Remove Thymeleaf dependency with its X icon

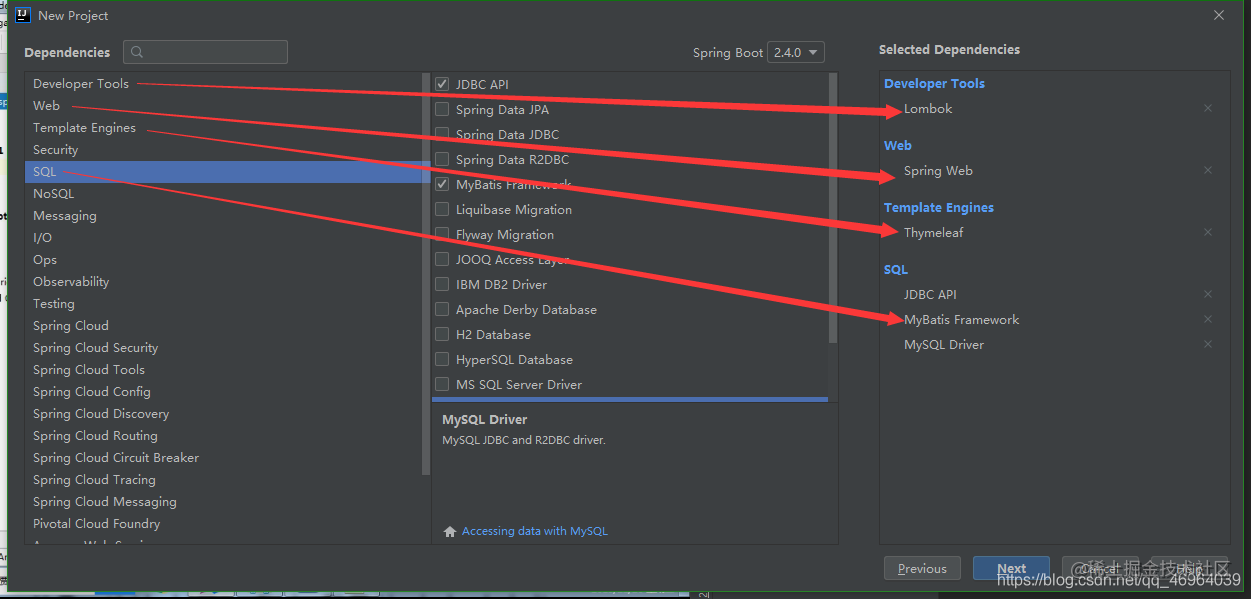1207,232
